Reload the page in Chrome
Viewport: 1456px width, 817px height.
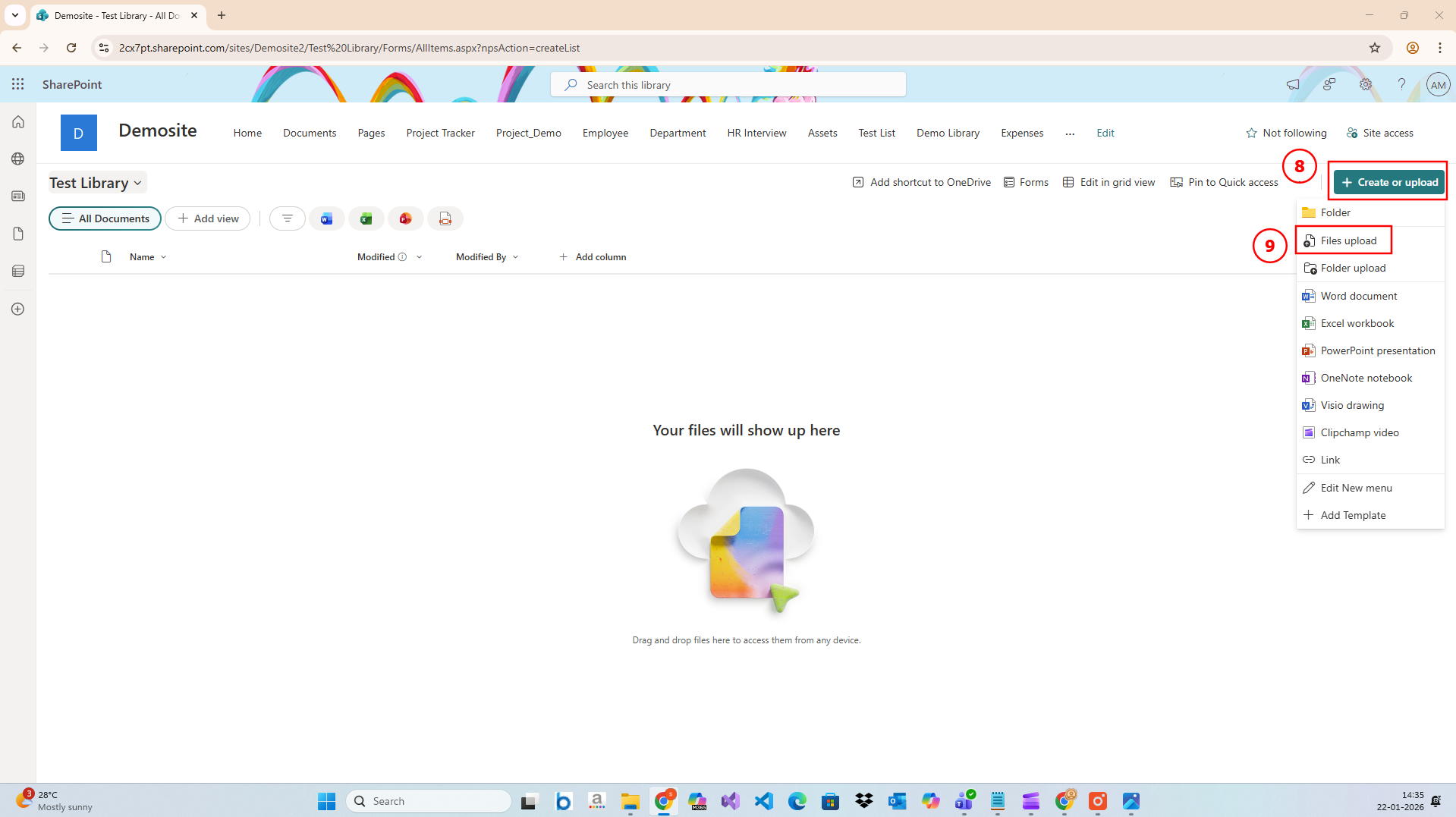point(71,48)
